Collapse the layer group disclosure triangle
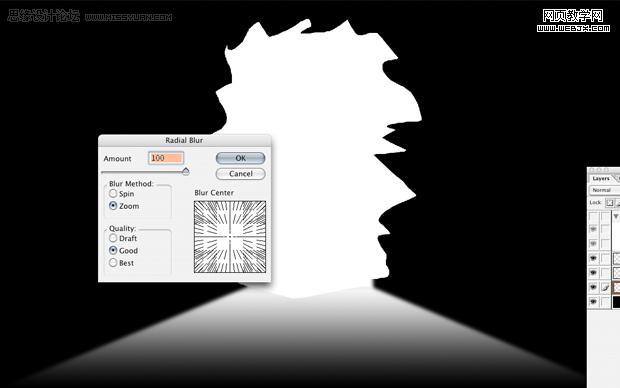 click(x=616, y=216)
